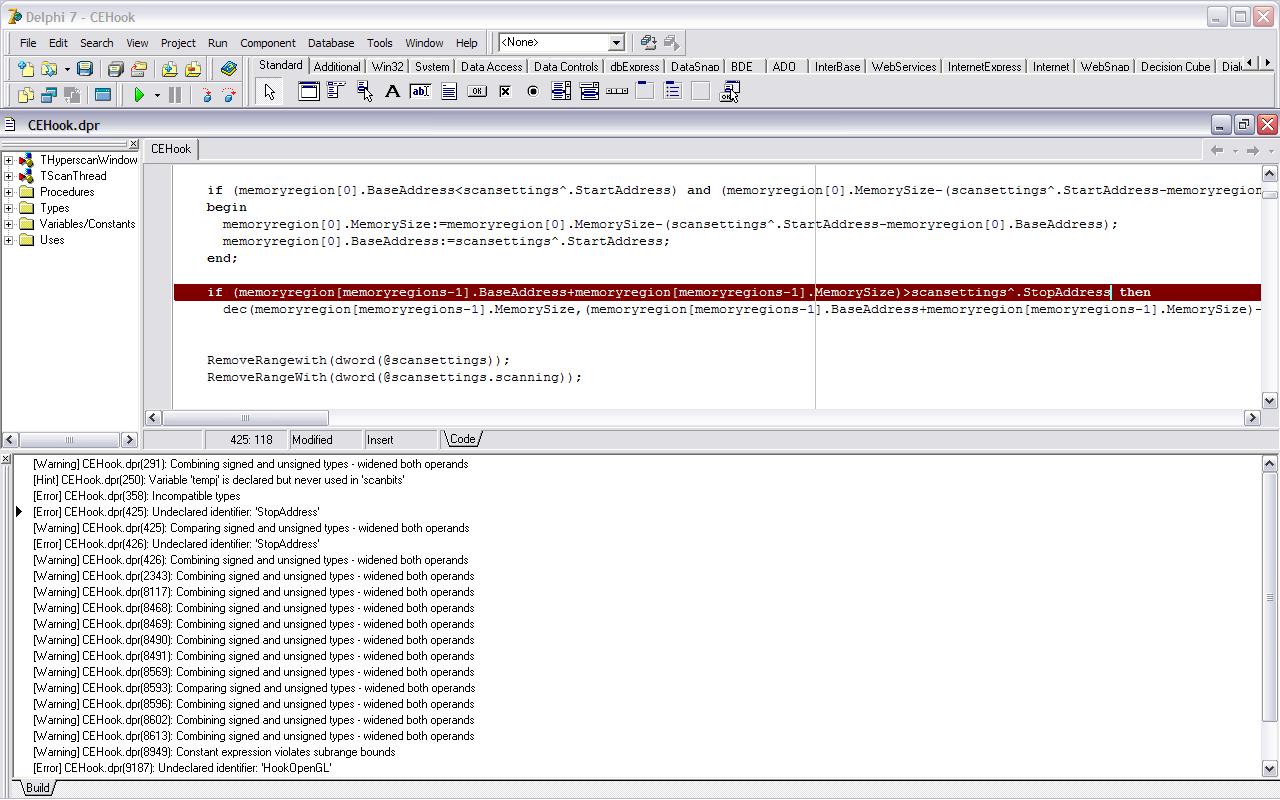Open the Help contents book icon

[229, 69]
